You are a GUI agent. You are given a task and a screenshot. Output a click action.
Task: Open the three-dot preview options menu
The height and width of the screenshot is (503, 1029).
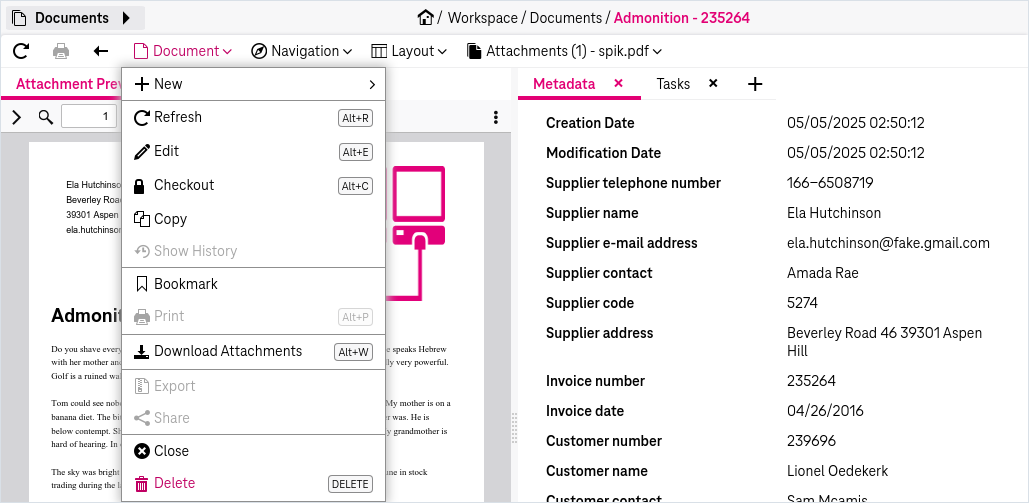[x=495, y=118]
